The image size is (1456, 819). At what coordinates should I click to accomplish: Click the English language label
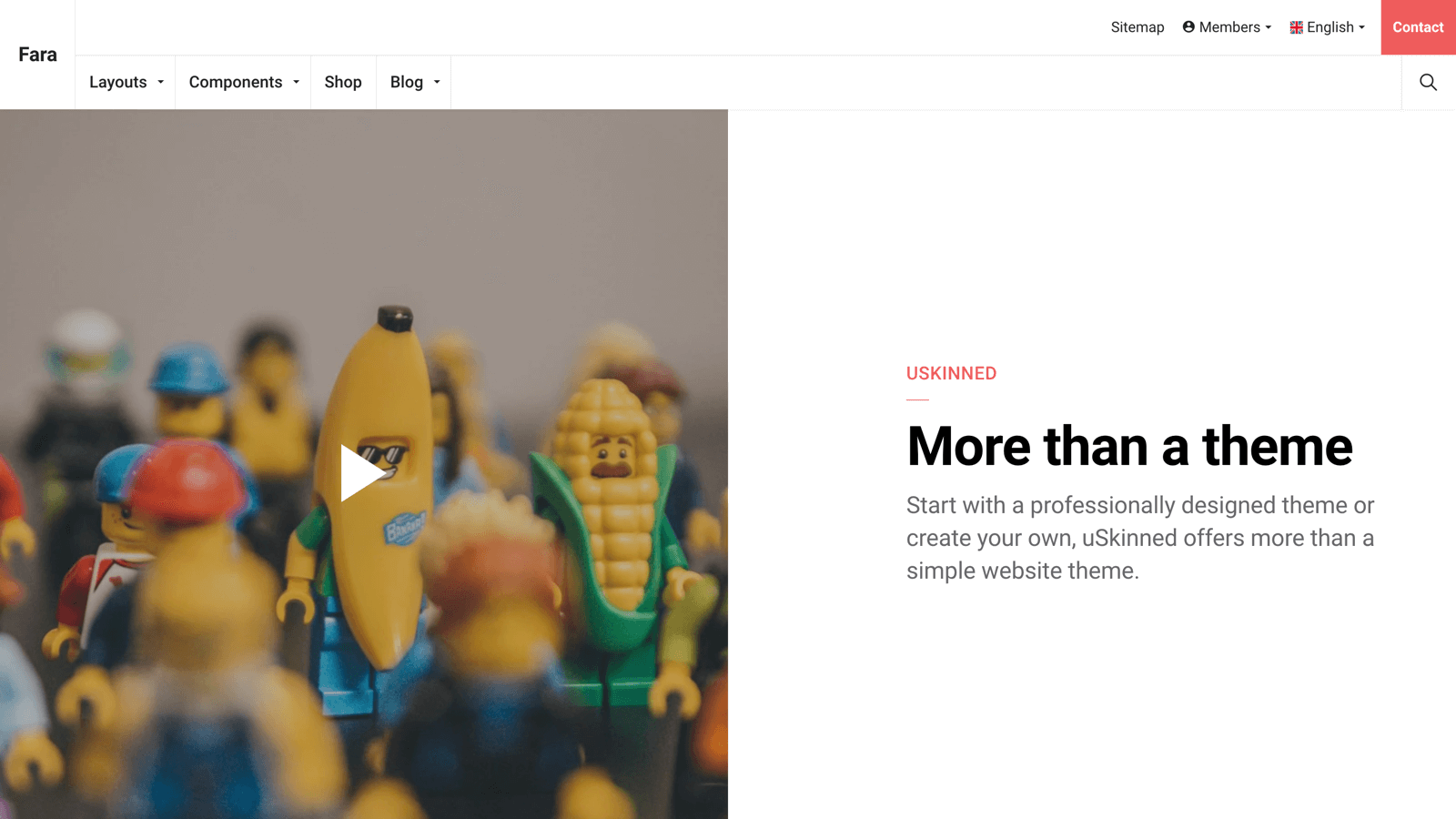pyautogui.click(x=1330, y=27)
